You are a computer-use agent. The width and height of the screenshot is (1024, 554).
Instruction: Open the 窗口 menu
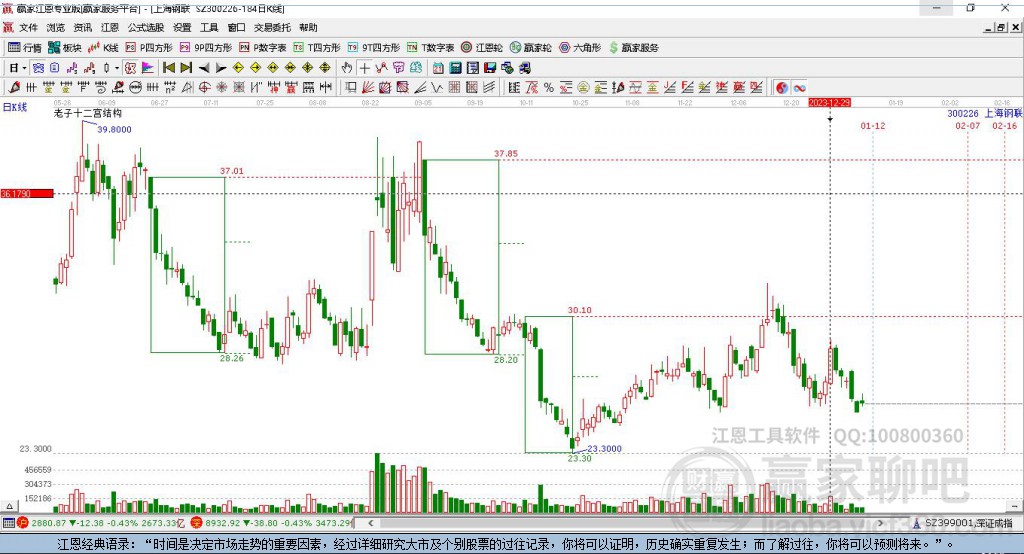click(236, 27)
